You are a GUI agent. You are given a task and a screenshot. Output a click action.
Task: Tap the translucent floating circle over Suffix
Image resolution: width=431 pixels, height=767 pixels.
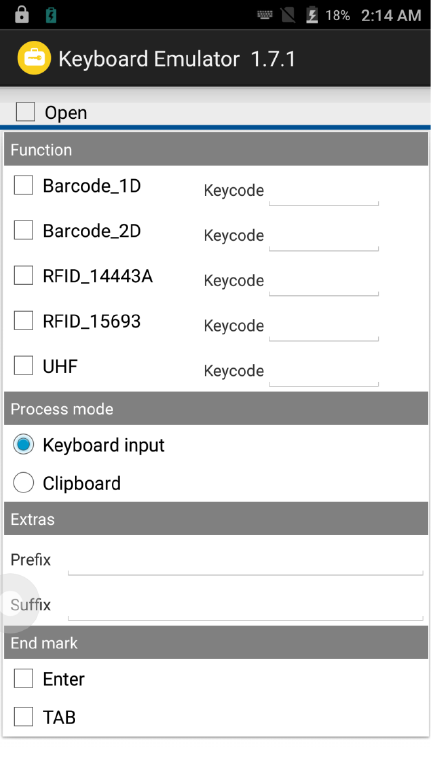(x=16, y=604)
